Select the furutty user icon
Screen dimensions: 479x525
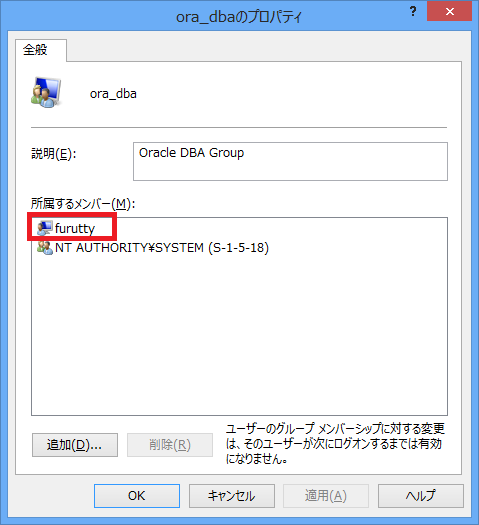pyautogui.click(x=45, y=228)
